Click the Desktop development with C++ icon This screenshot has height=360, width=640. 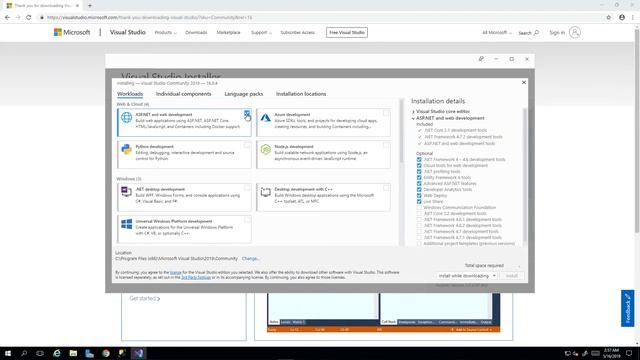point(266,192)
